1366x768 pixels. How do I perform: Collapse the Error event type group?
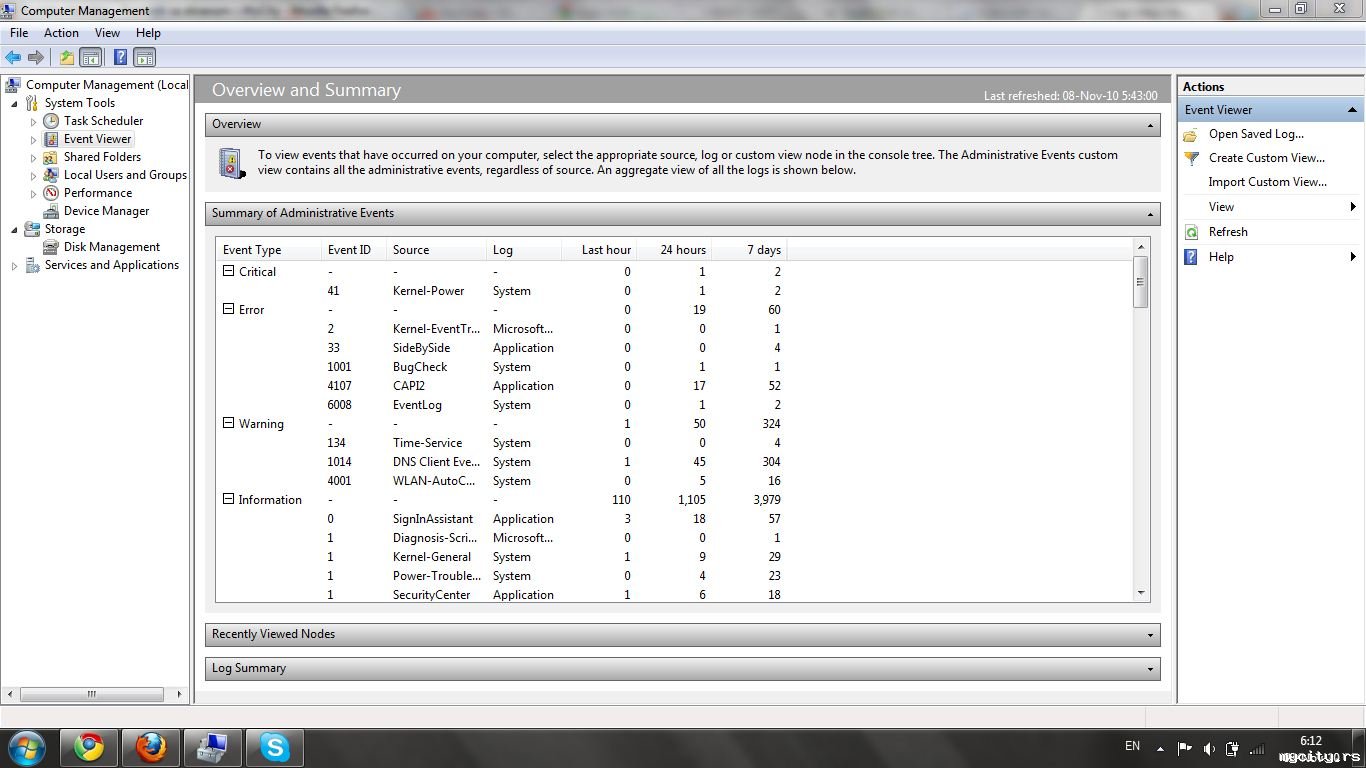pos(228,309)
